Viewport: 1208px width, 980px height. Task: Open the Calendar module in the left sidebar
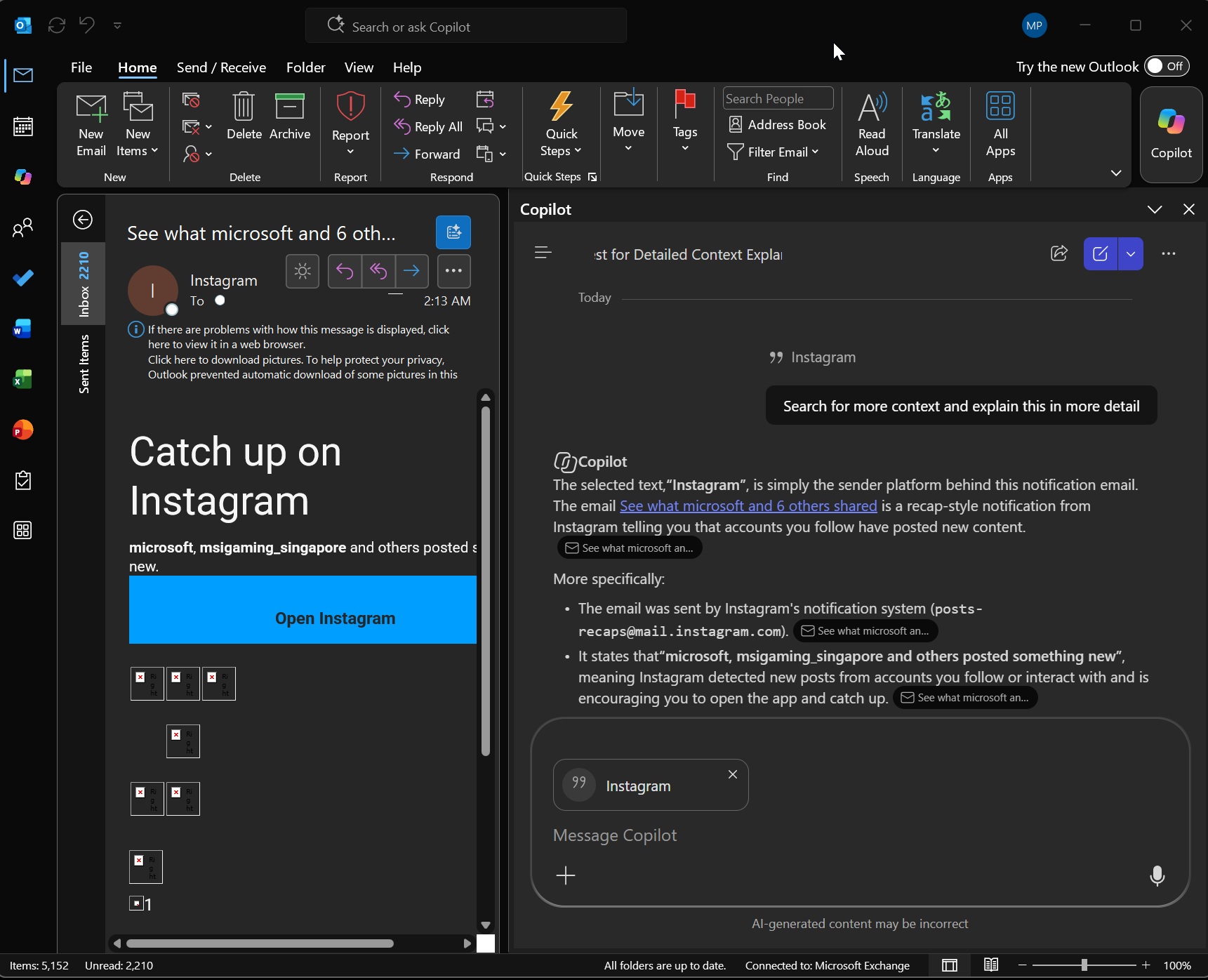click(23, 126)
